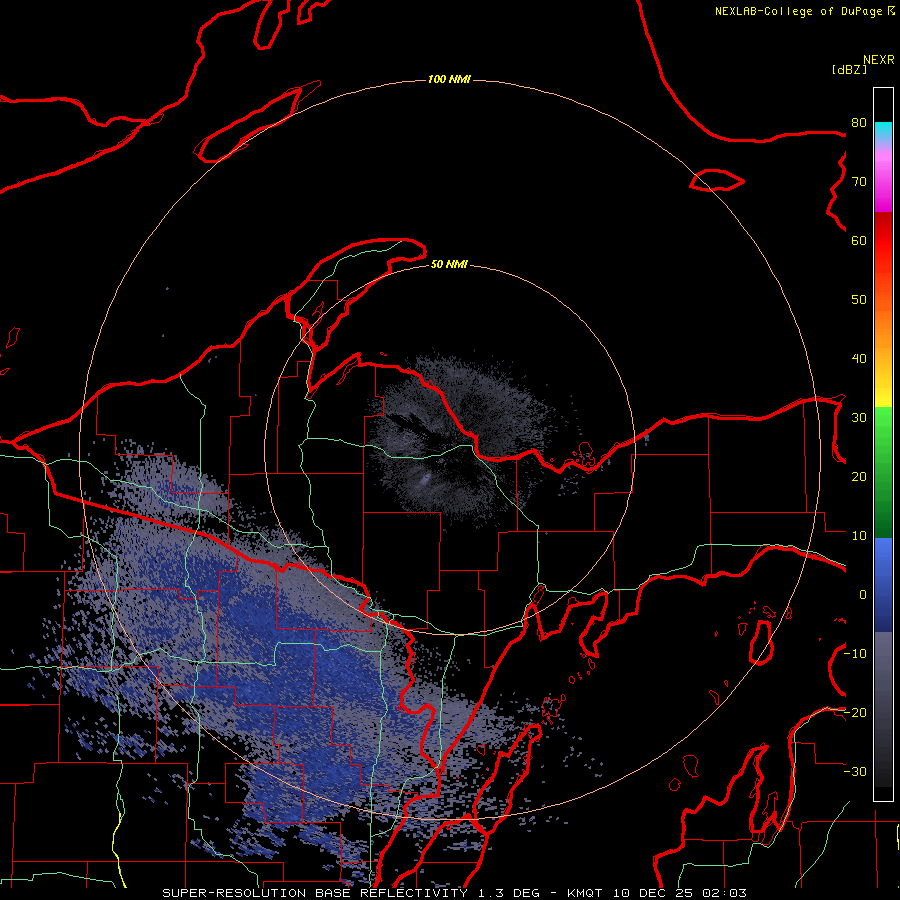Click the 1.3 DEG elevation text

tap(509, 893)
